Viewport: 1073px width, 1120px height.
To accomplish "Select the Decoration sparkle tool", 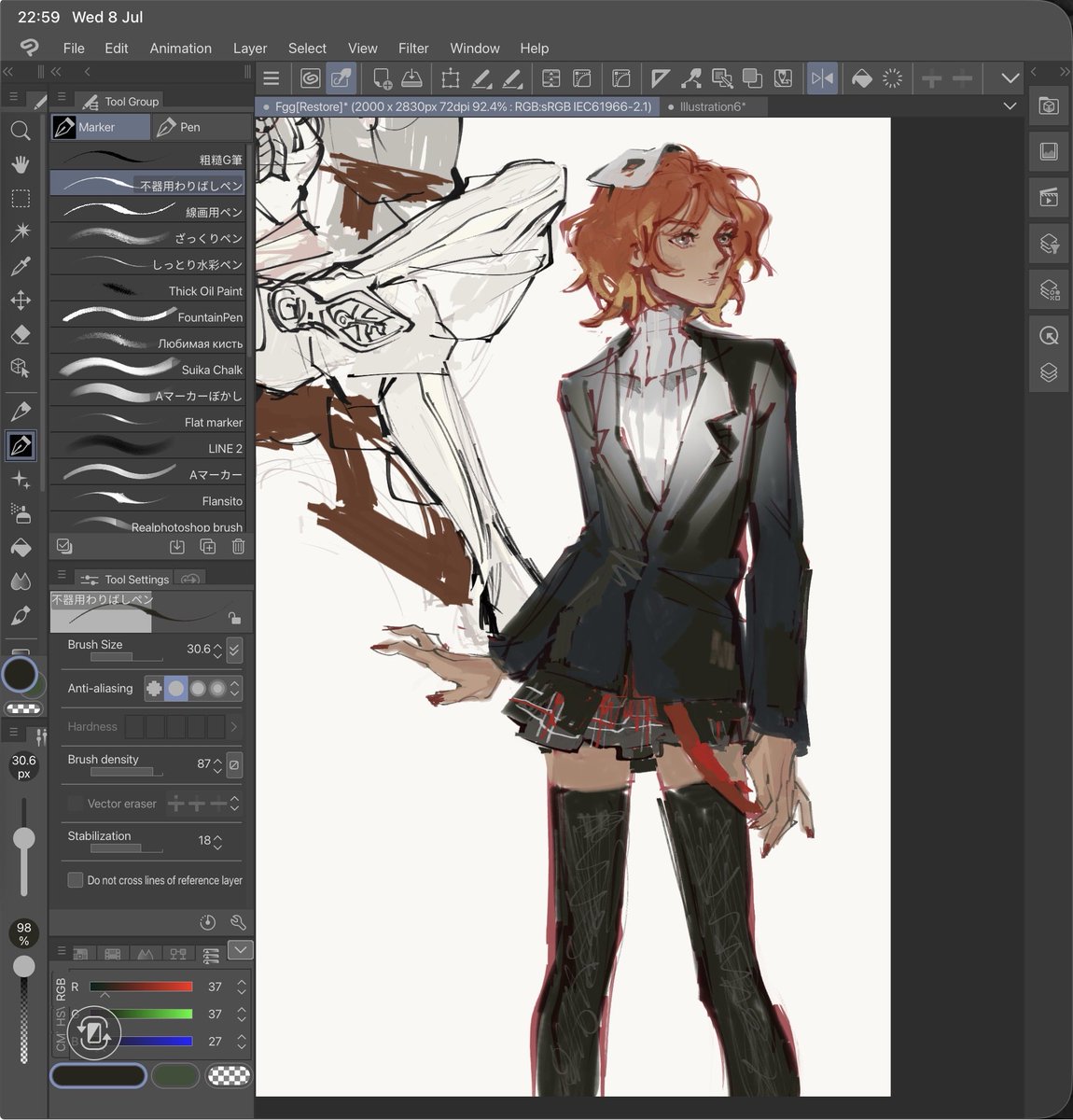I will [x=21, y=480].
